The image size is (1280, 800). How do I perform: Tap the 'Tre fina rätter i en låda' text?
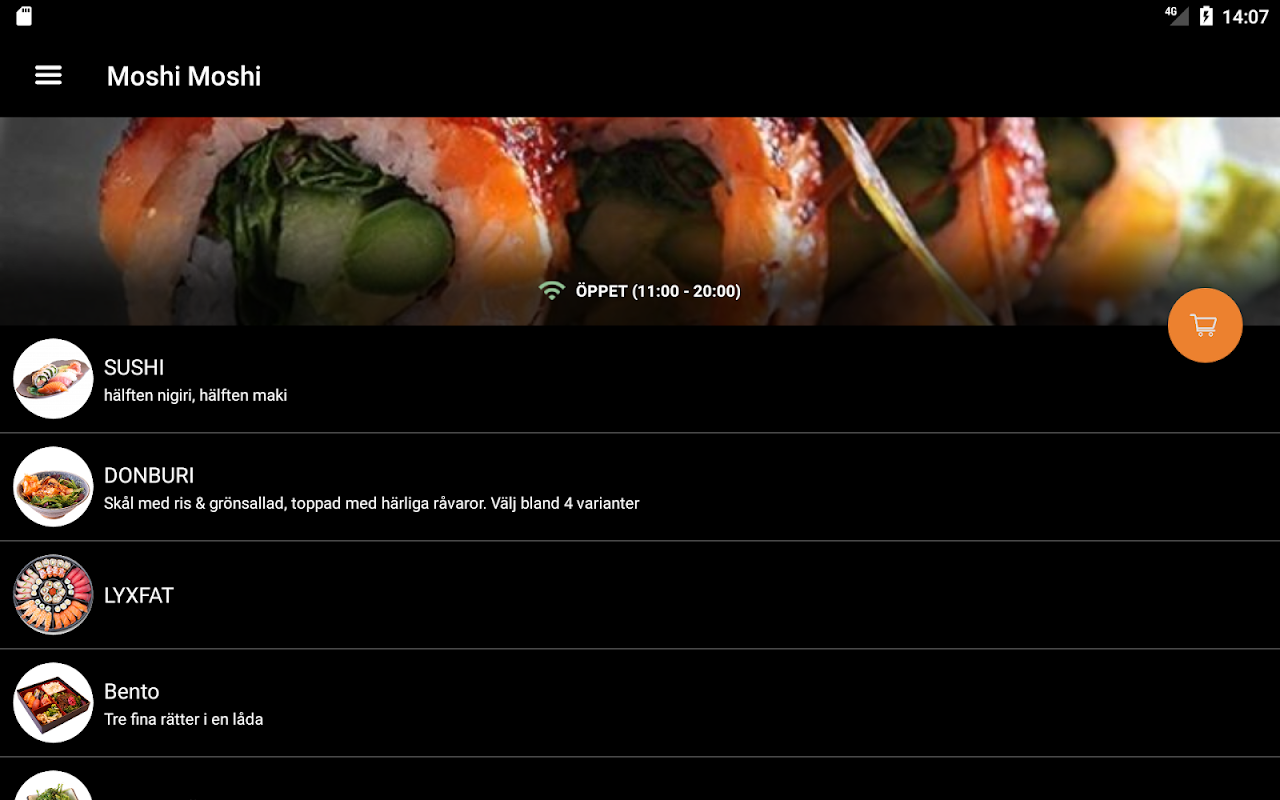[x=184, y=719]
